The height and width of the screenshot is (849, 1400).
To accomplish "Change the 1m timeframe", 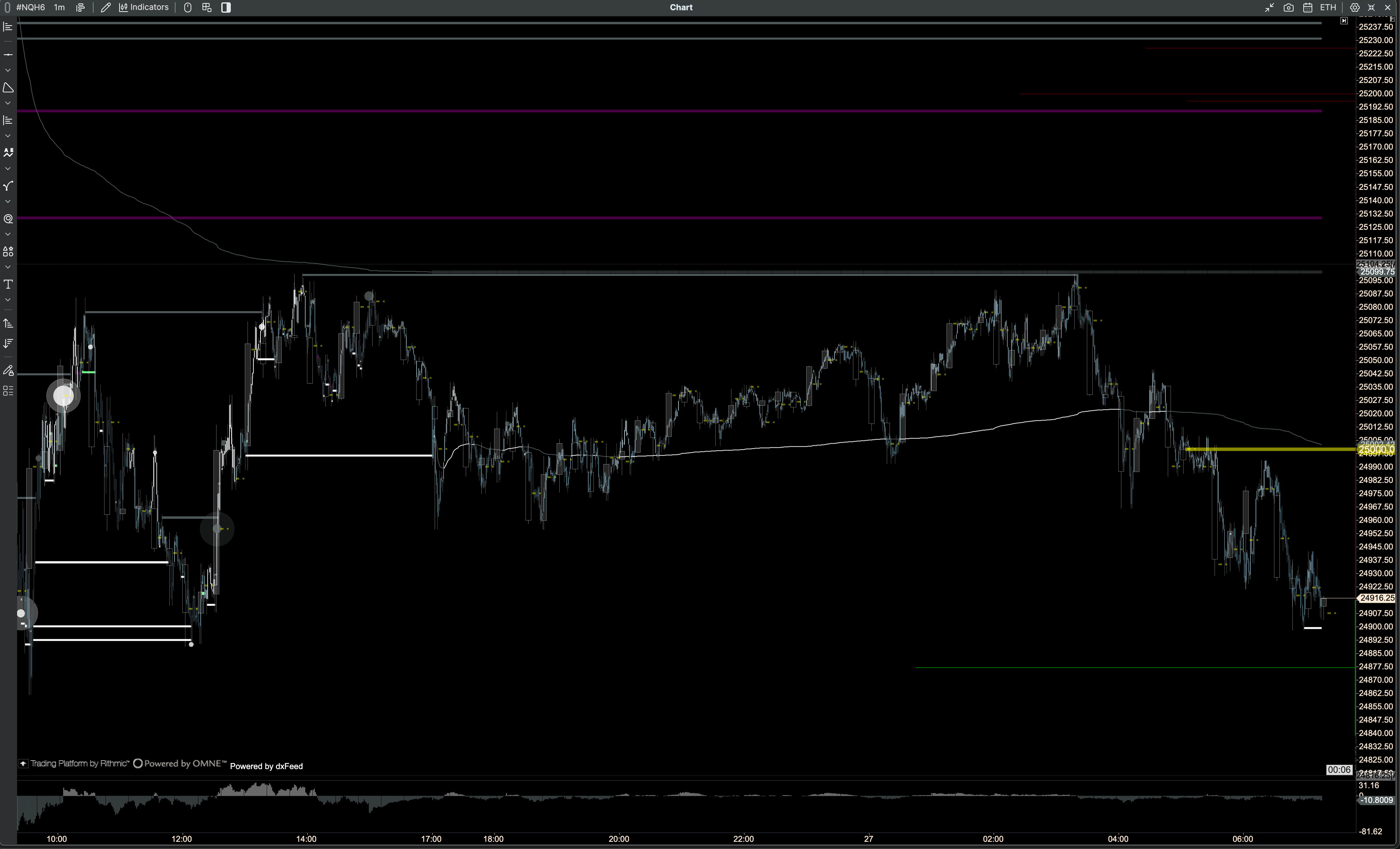I will [x=59, y=8].
